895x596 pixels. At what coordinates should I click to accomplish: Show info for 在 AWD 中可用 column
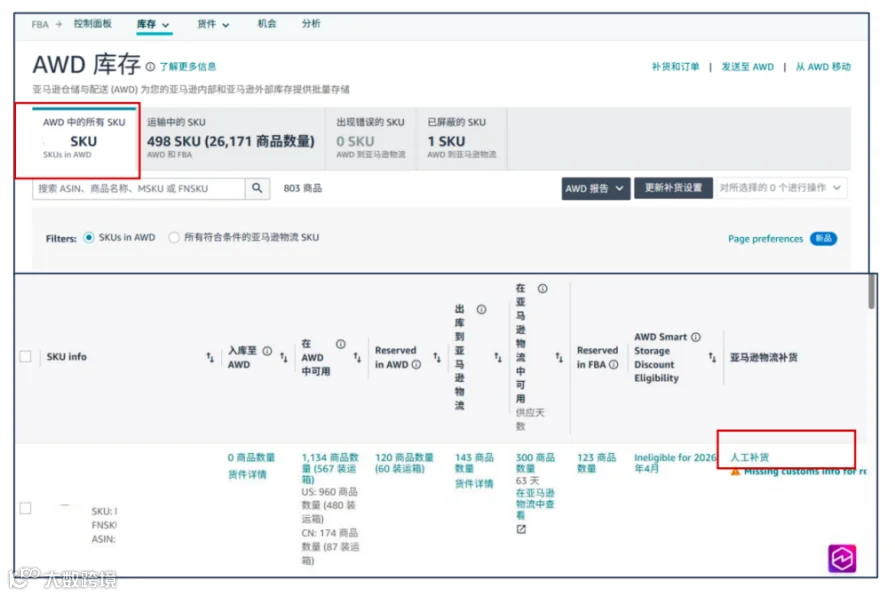(341, 344)
